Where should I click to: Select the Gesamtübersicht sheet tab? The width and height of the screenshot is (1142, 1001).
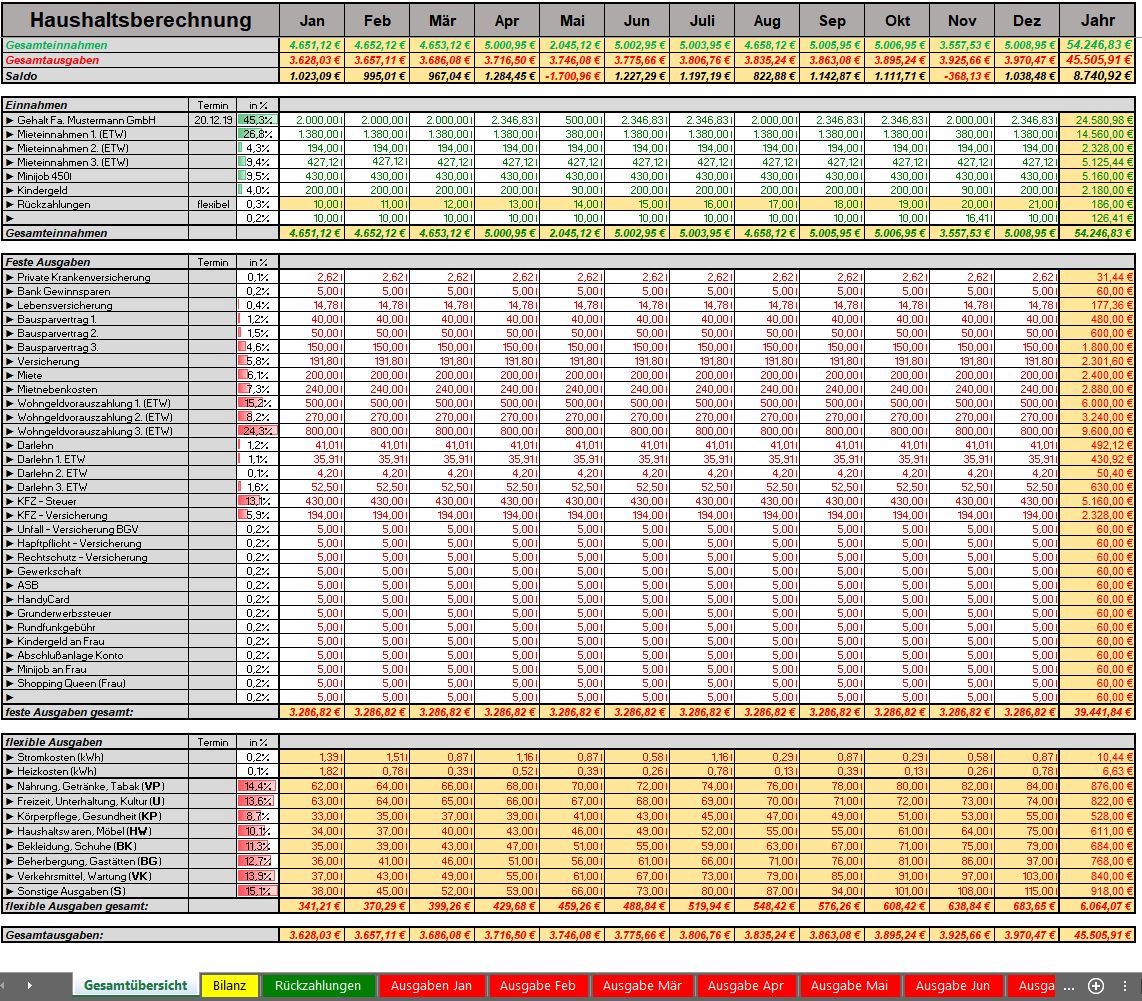(x=135, y=985)
